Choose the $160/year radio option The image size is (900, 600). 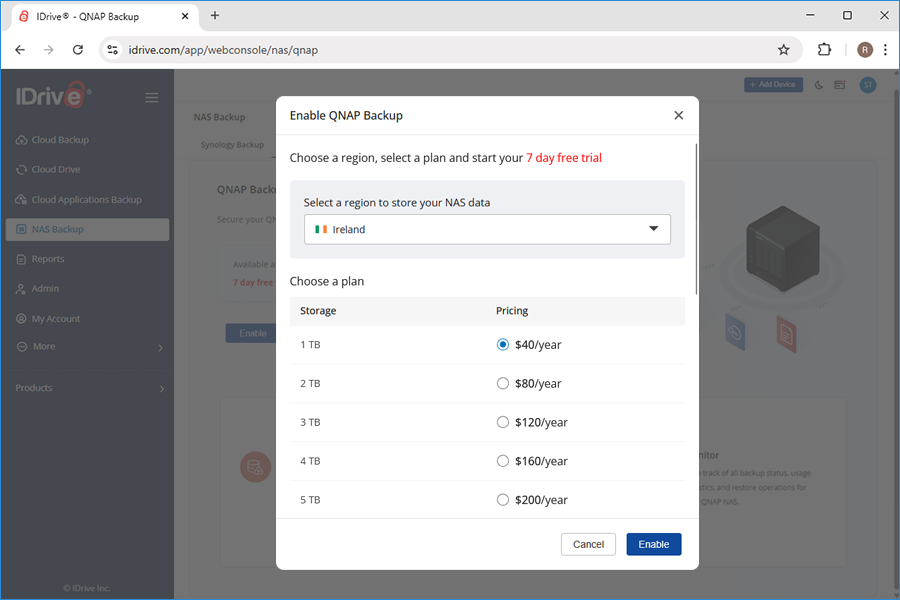pos(502,461)
